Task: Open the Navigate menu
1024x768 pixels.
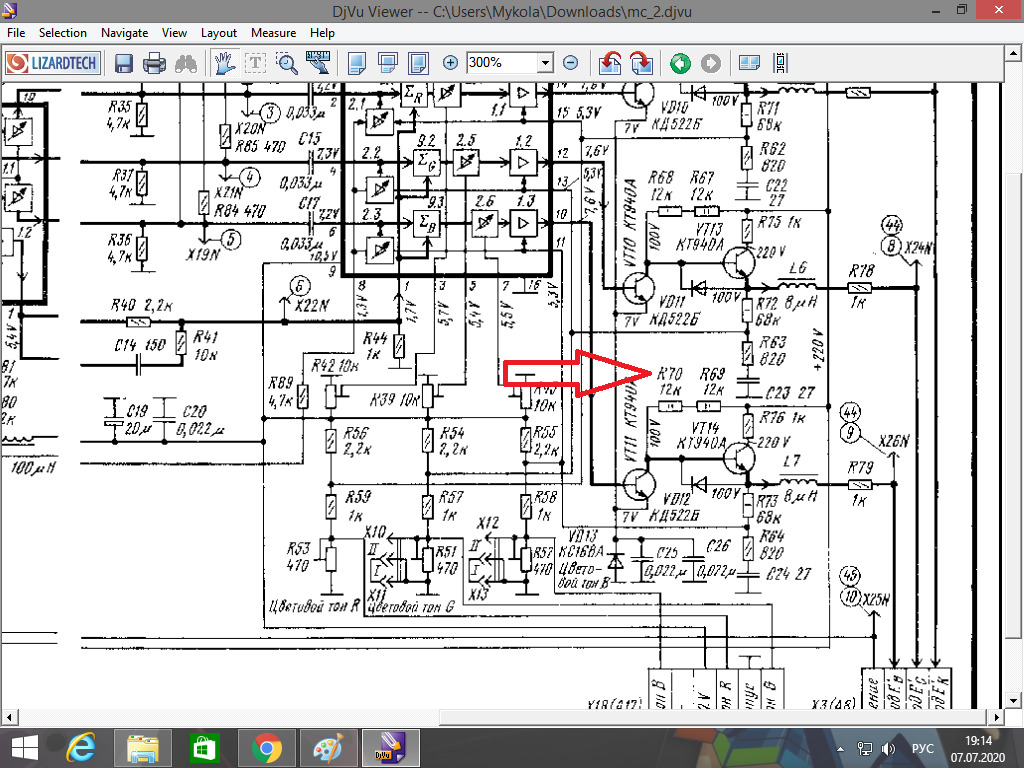Action: (x=124, y=33)
